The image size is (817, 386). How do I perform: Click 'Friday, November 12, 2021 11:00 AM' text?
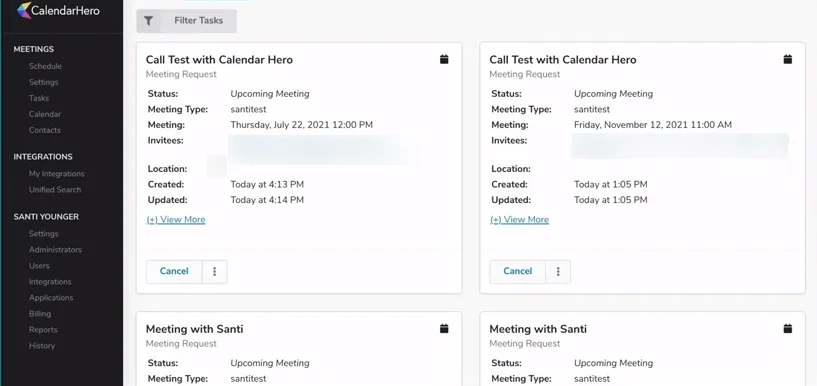tap(653, 125)
